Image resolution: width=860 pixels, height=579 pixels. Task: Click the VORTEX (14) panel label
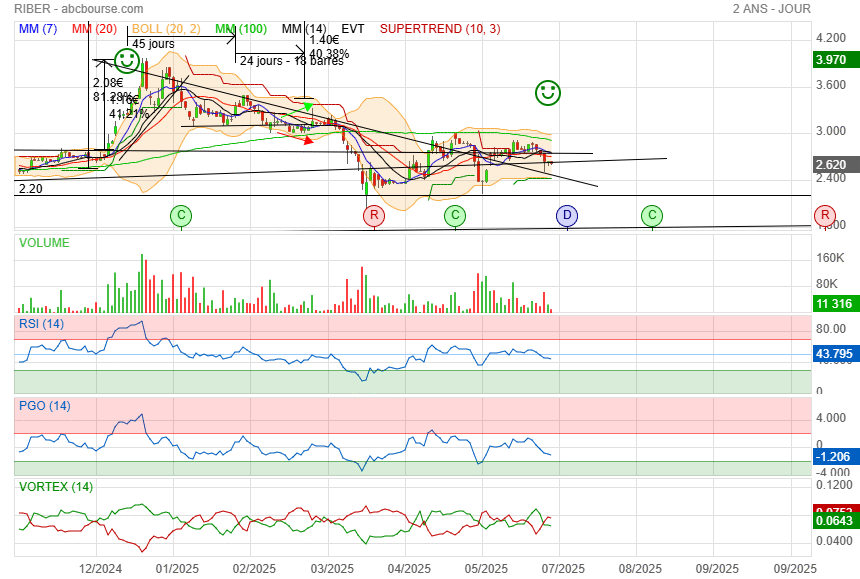click(x=55, y=487)
